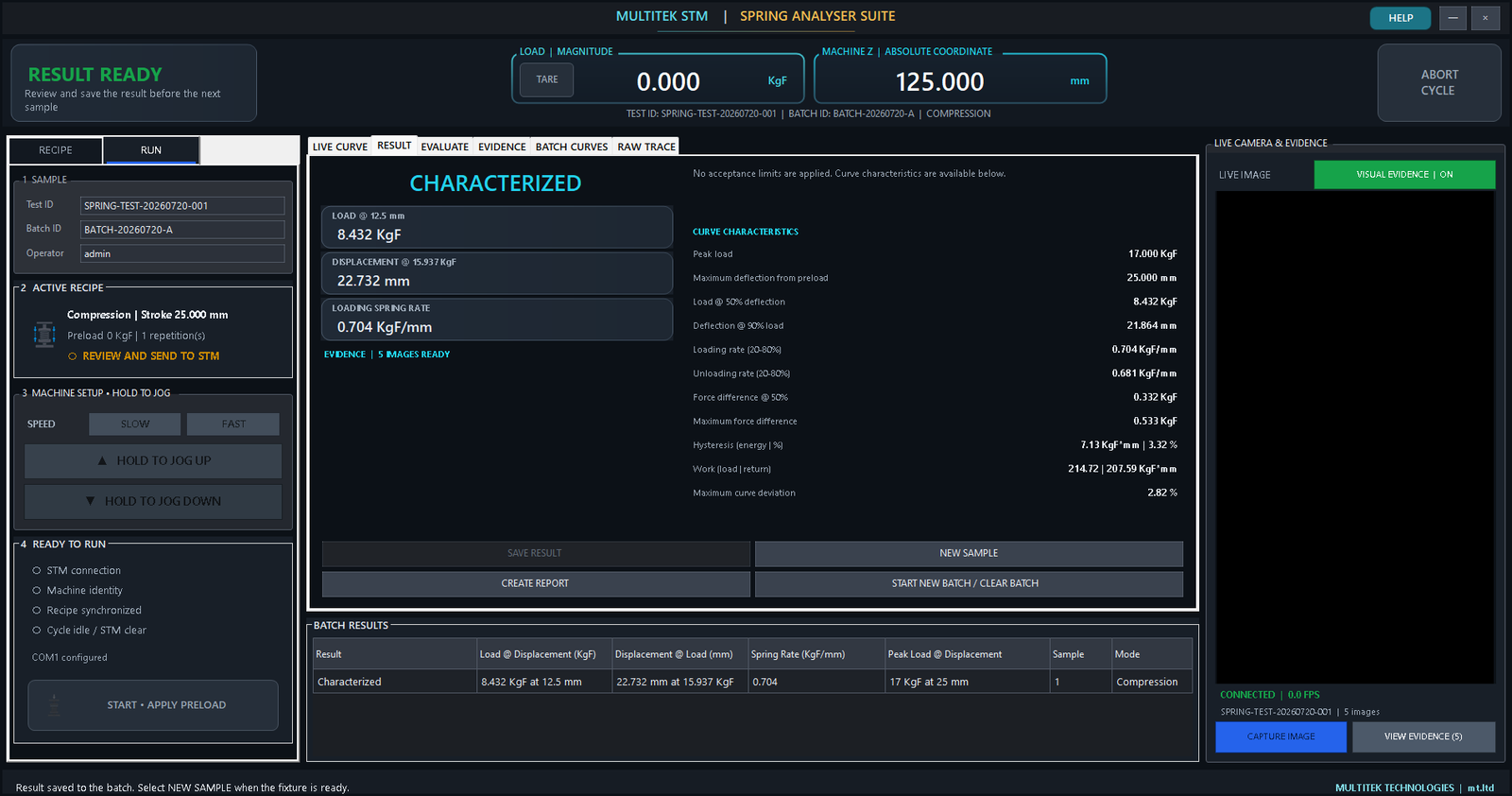Minimize the application window
This screenshot has height=796, width=1512.
click(1452, 18)
